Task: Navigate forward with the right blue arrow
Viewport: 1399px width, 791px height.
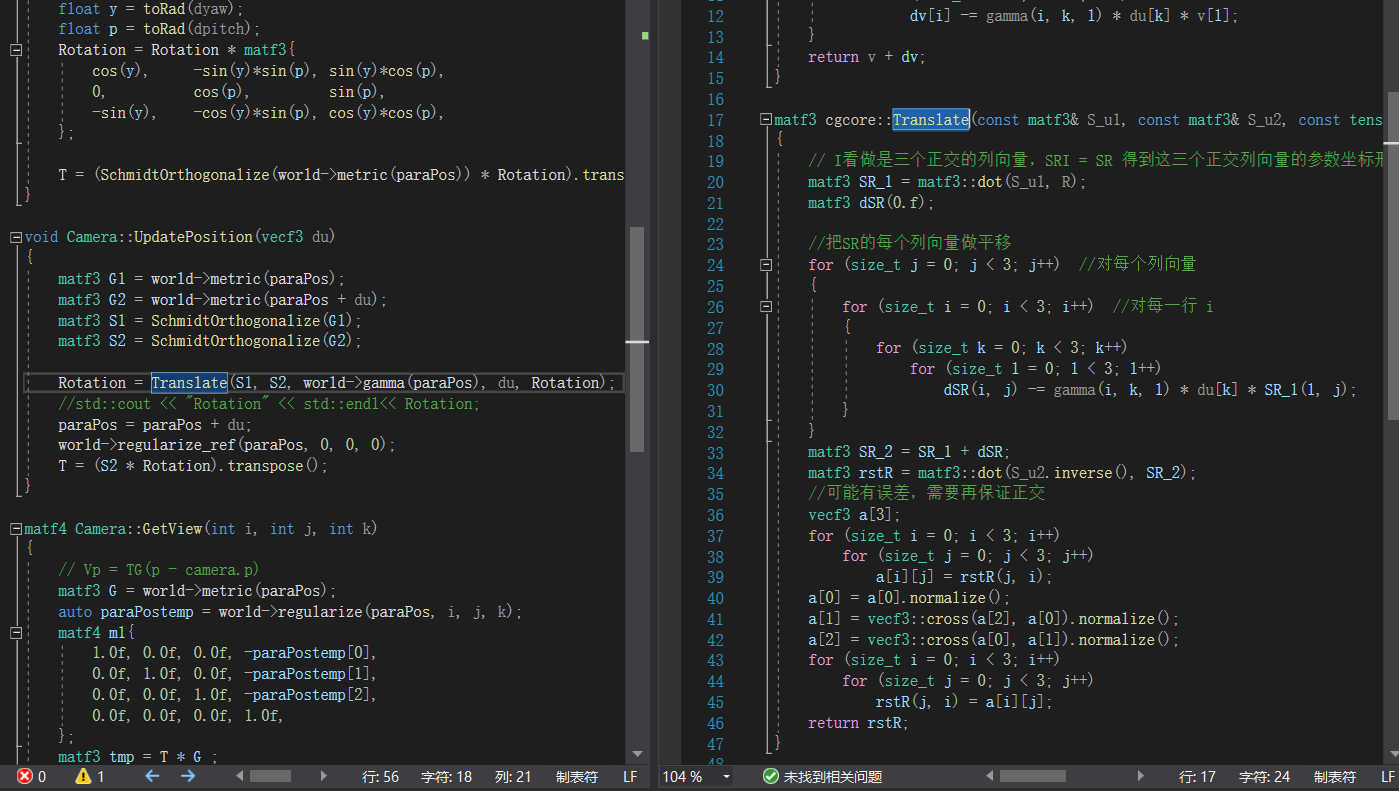Action: [187, 776]
